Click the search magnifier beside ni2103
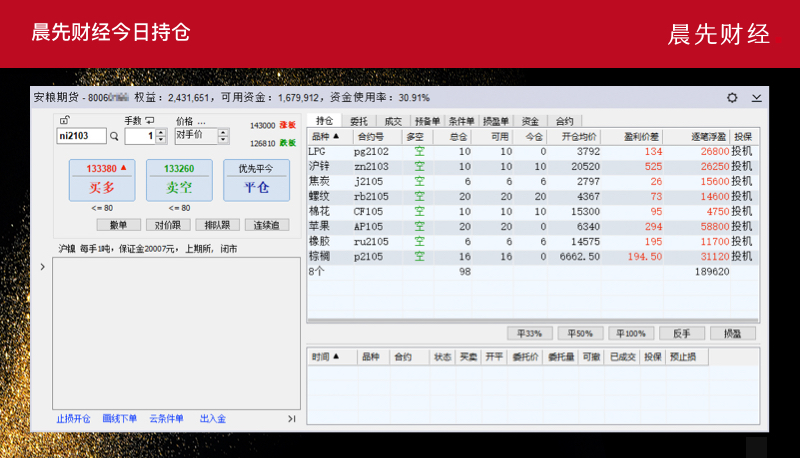800x458 pixels. pos(115,136)
